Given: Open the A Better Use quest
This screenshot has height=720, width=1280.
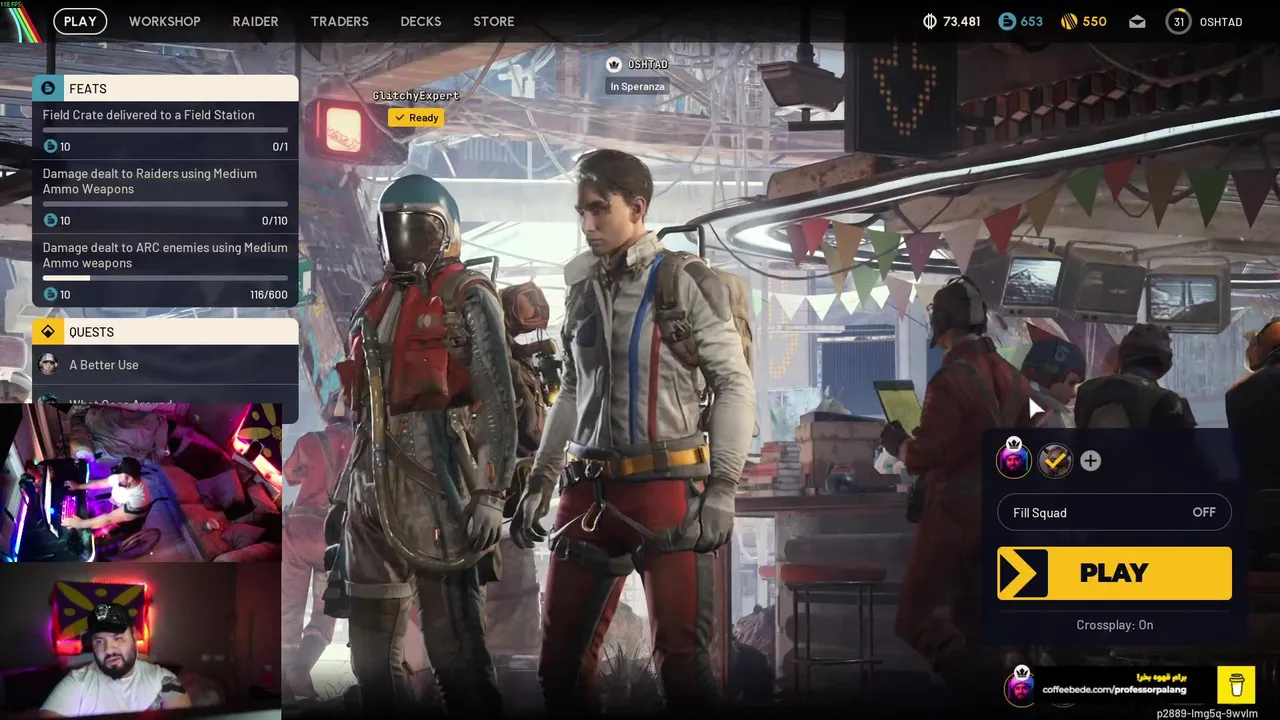Looking at the screenshot, I should pyautogui.click(x=165, y=365).
